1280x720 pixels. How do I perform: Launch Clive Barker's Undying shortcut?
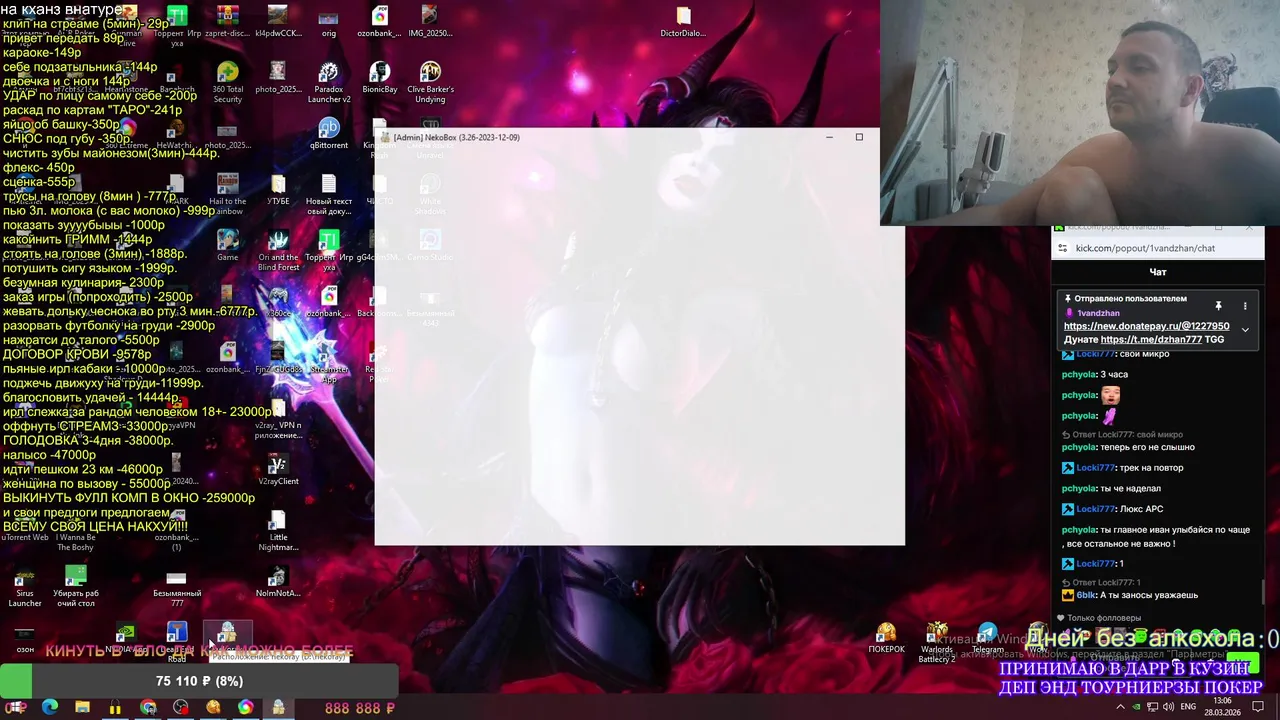click(x=430, y=82)
